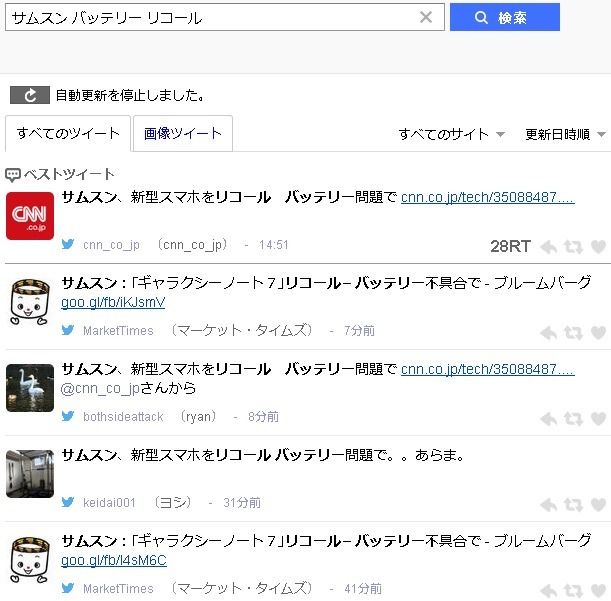Click the keidai001 tweet text ending あらま。
Image resolution: width=611 pixels, height=601 pixels.
263,455
